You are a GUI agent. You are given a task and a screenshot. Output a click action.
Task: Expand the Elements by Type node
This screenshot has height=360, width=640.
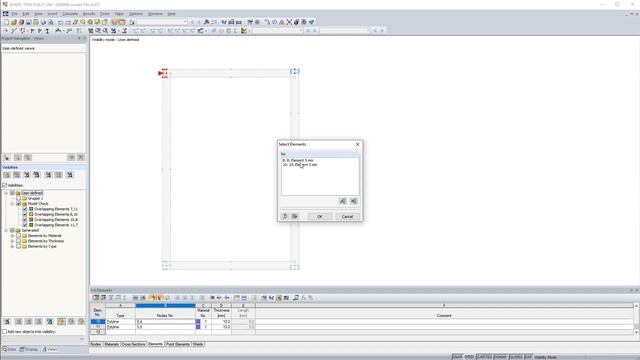click(12, 246)
